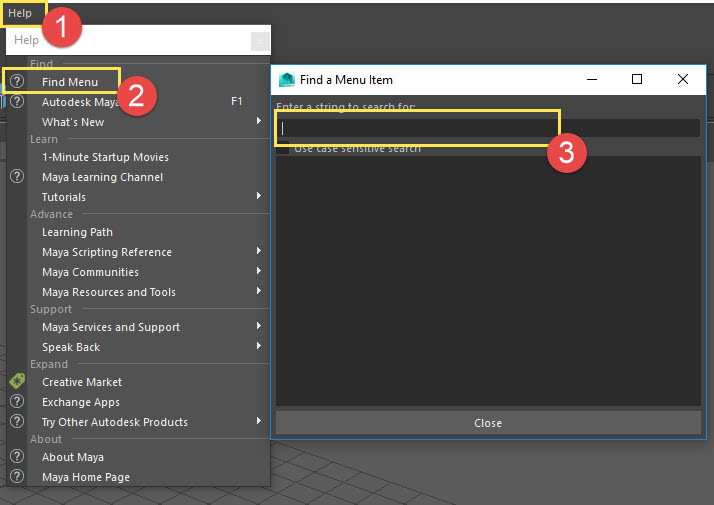This screenshot has height=505, width=714.
Task: Click question icon beside About Maya
Action: 17,456
